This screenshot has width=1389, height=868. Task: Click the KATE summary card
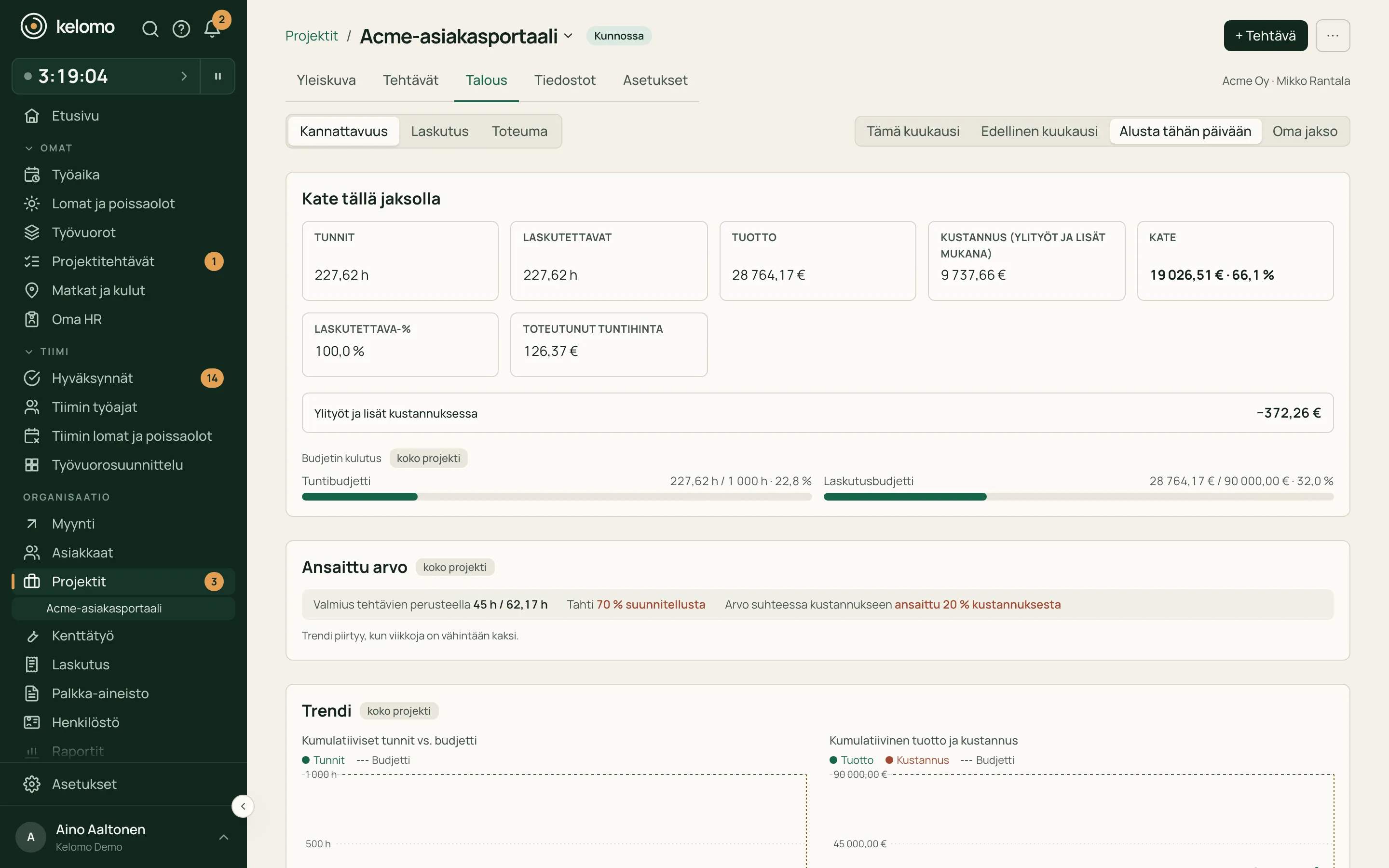[1235, 260]
